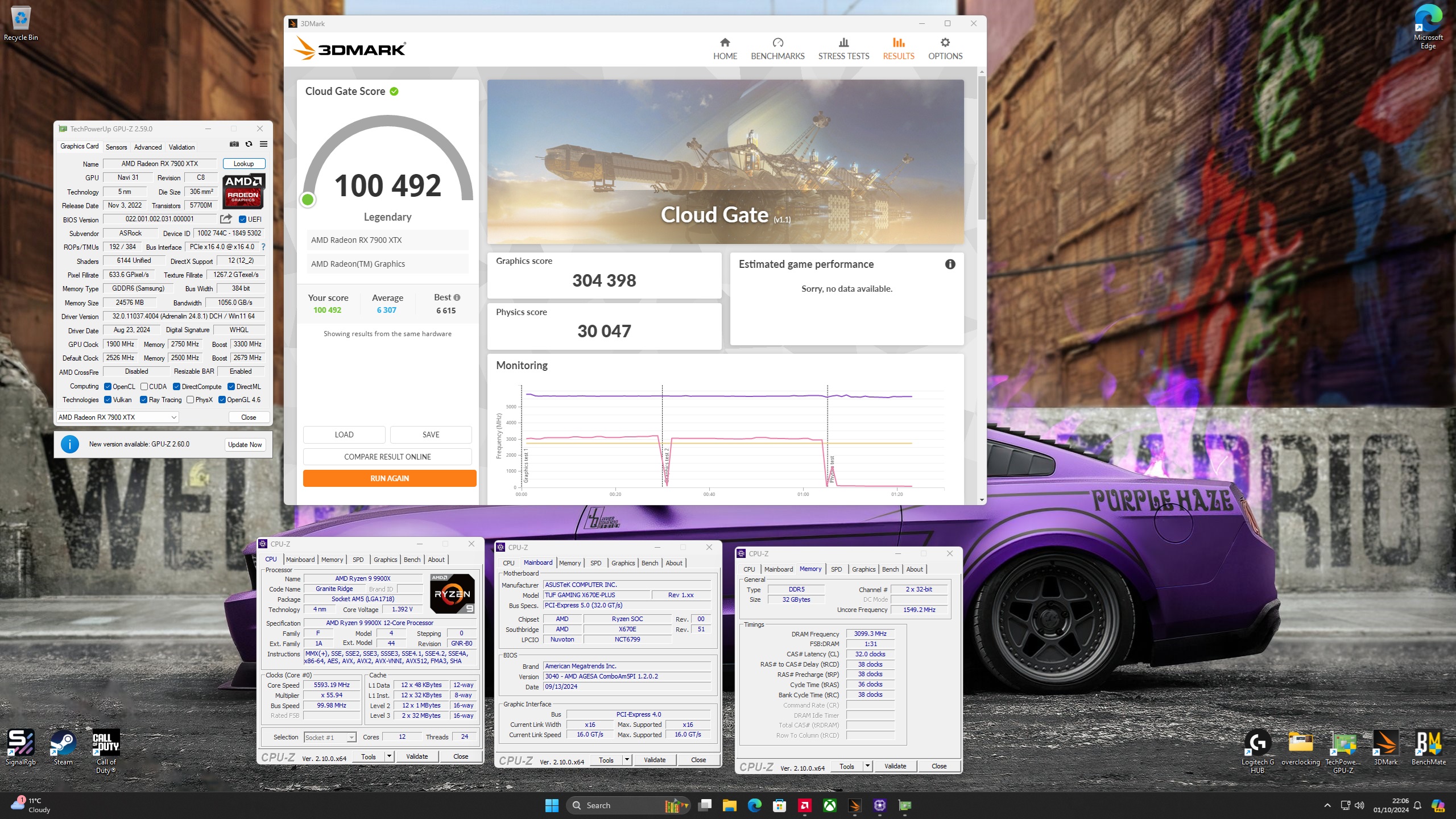Click the taskbar Search box
This screenshot has height=819, width=1456.
(628, 805)
